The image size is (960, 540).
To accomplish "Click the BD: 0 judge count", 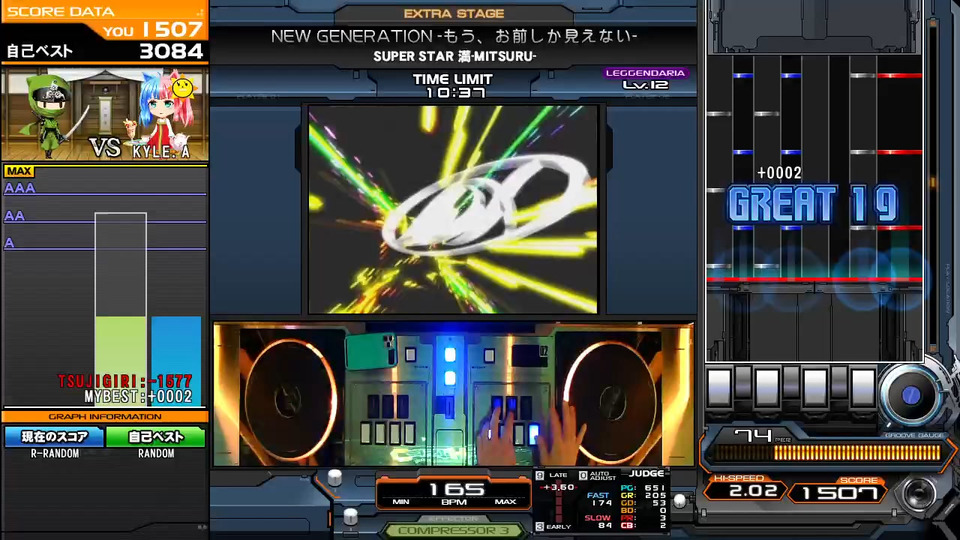I will coord(643,510).
